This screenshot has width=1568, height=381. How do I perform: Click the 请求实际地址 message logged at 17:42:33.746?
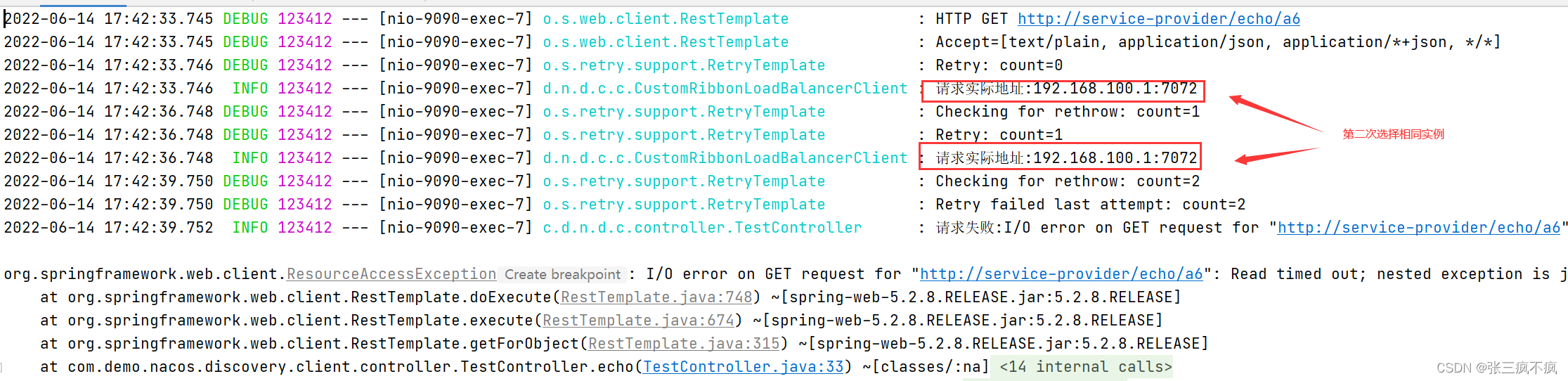point(1066,89)
